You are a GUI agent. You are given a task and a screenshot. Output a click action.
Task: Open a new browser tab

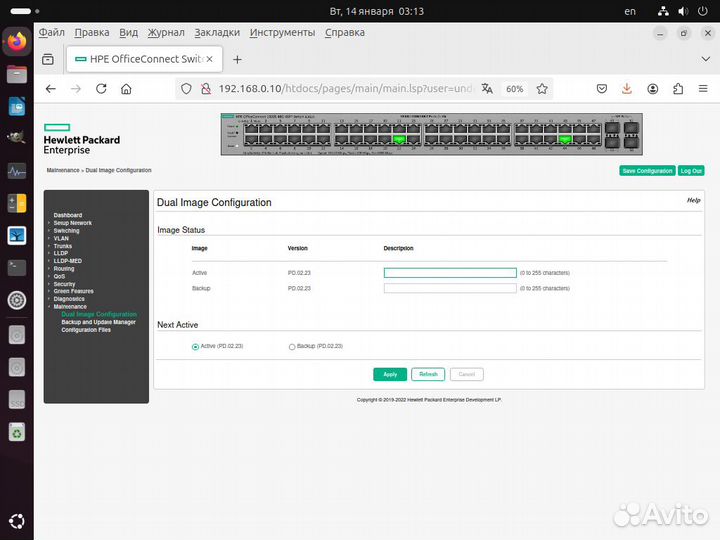coord(237,59)
